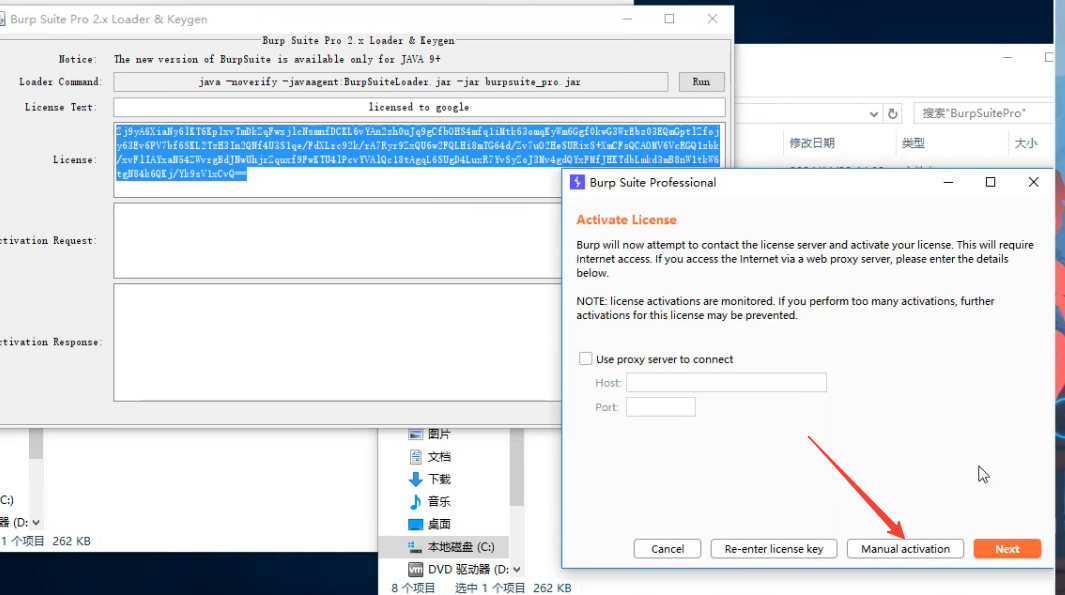
Task: Sort by 类型 column header
Action: (x=913, y=143)
